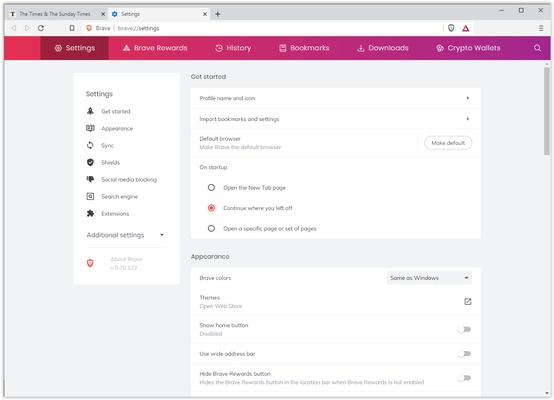Viewport: 554px width, 400px height.
Task: Go to Sync in sidebar
Action: (x=107, y=145)
